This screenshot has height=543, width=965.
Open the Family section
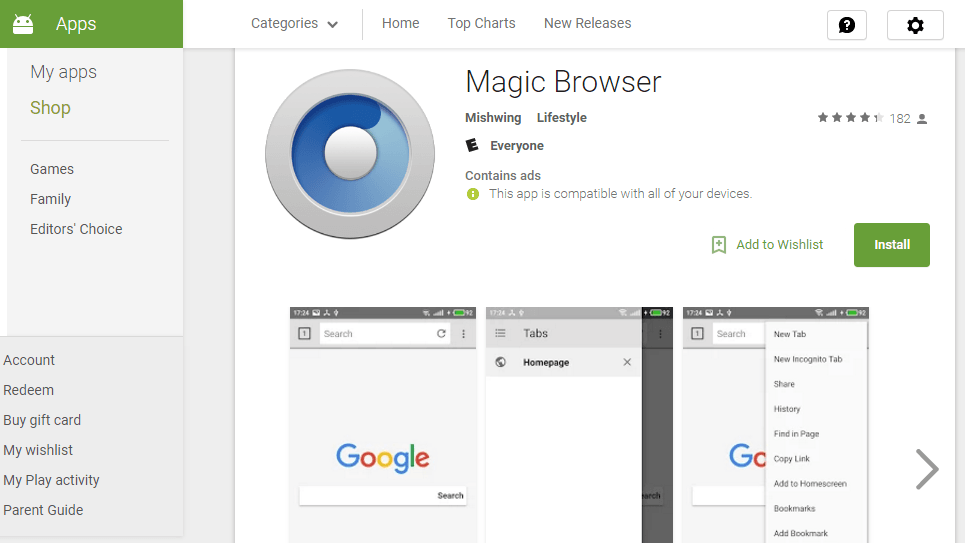tap(50, 199)
